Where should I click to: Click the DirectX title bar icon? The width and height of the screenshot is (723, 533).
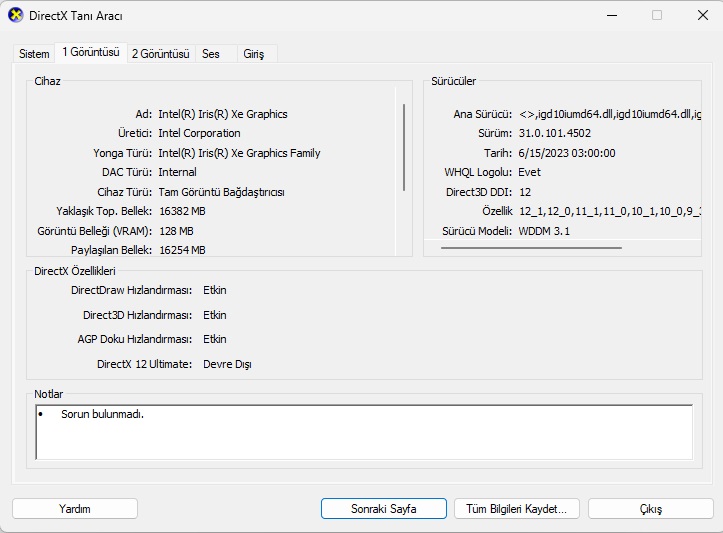(x=16, y=15)
